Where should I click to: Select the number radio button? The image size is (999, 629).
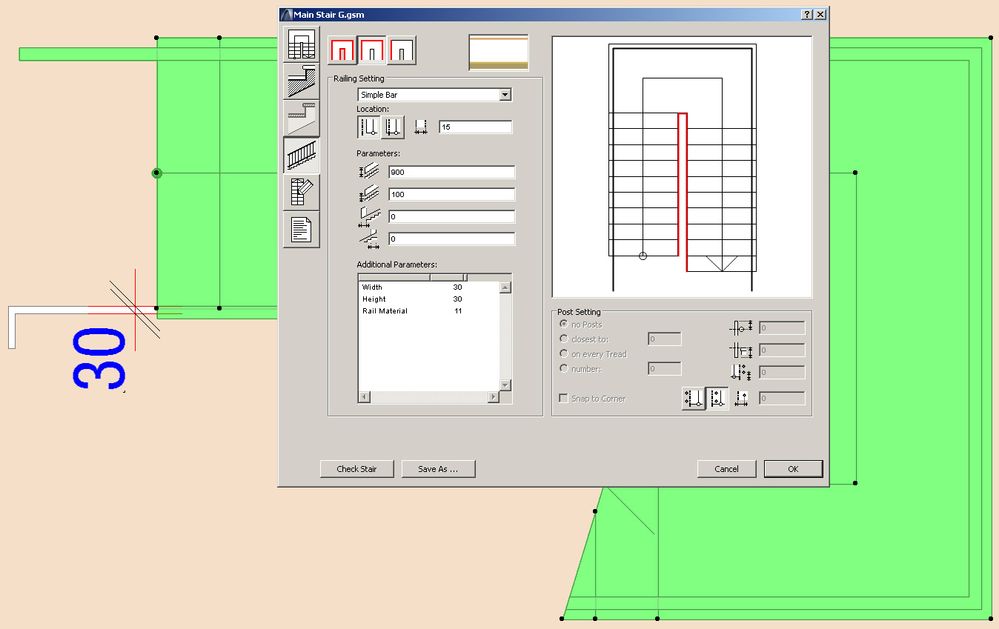click(564, 368)
